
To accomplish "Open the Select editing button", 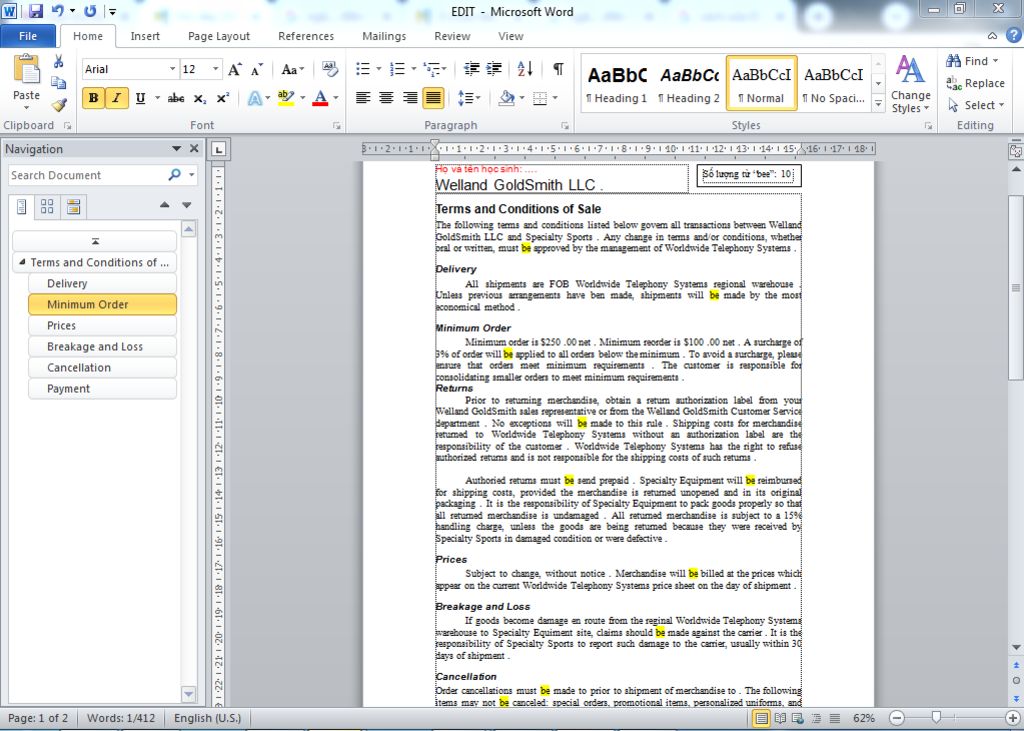I will click(976, 105).
